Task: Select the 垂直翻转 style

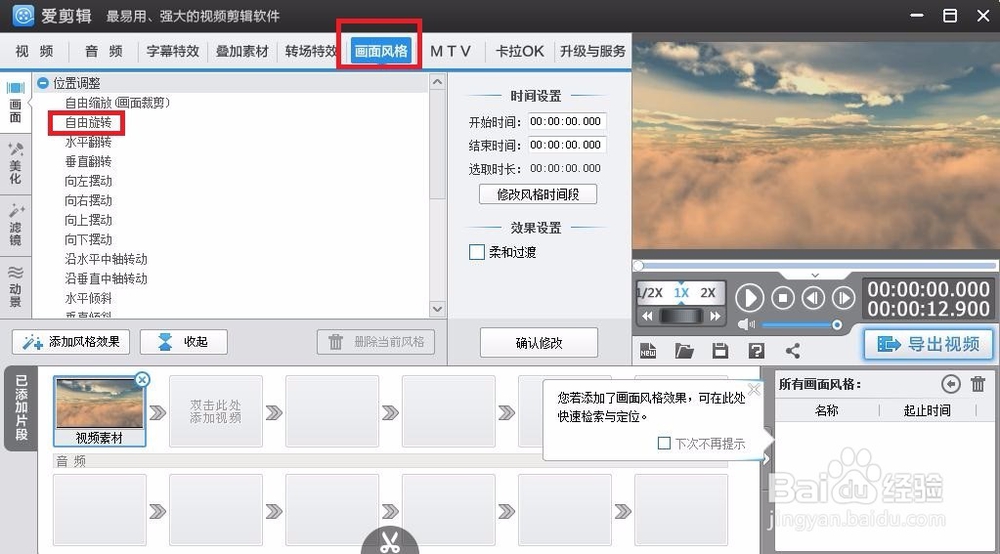Action: (x=88, y=161)
